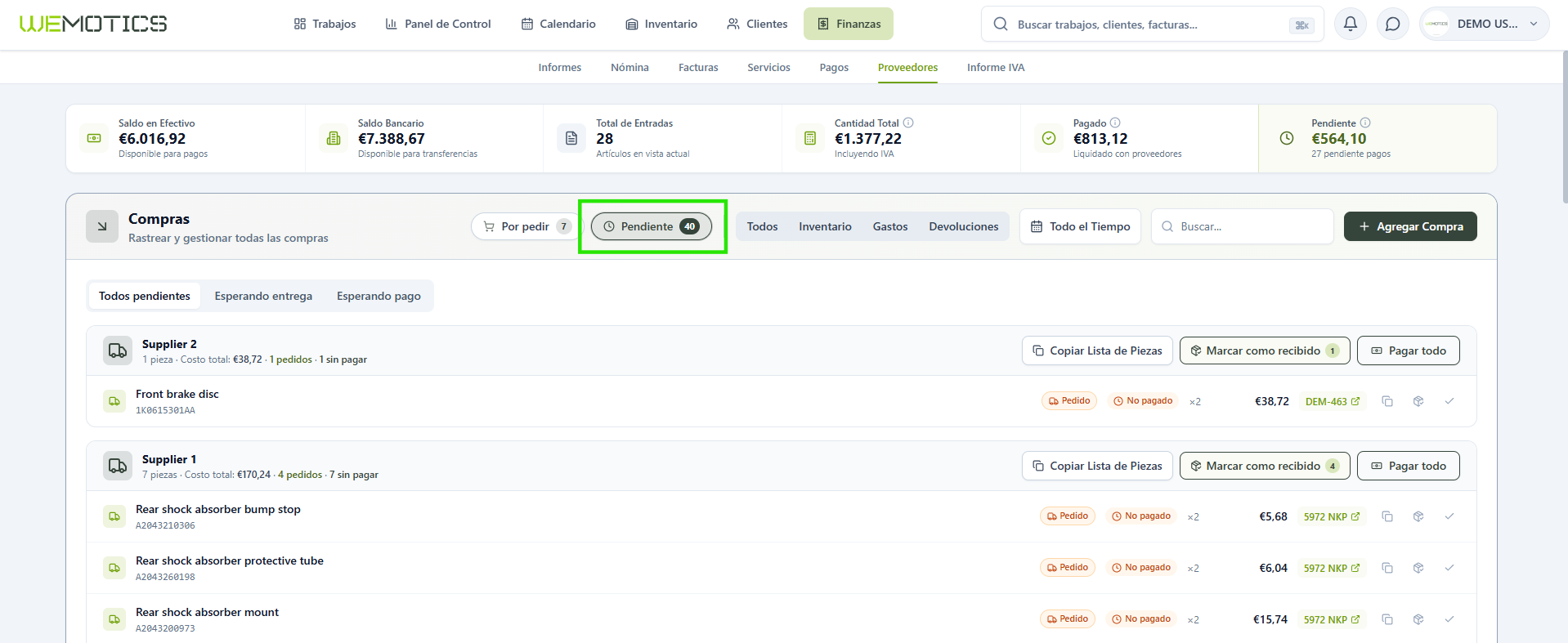This screenshot has width=1568, height=643.
Task: Click the Buscar purchases search box
Action: tap(1243, 226)
